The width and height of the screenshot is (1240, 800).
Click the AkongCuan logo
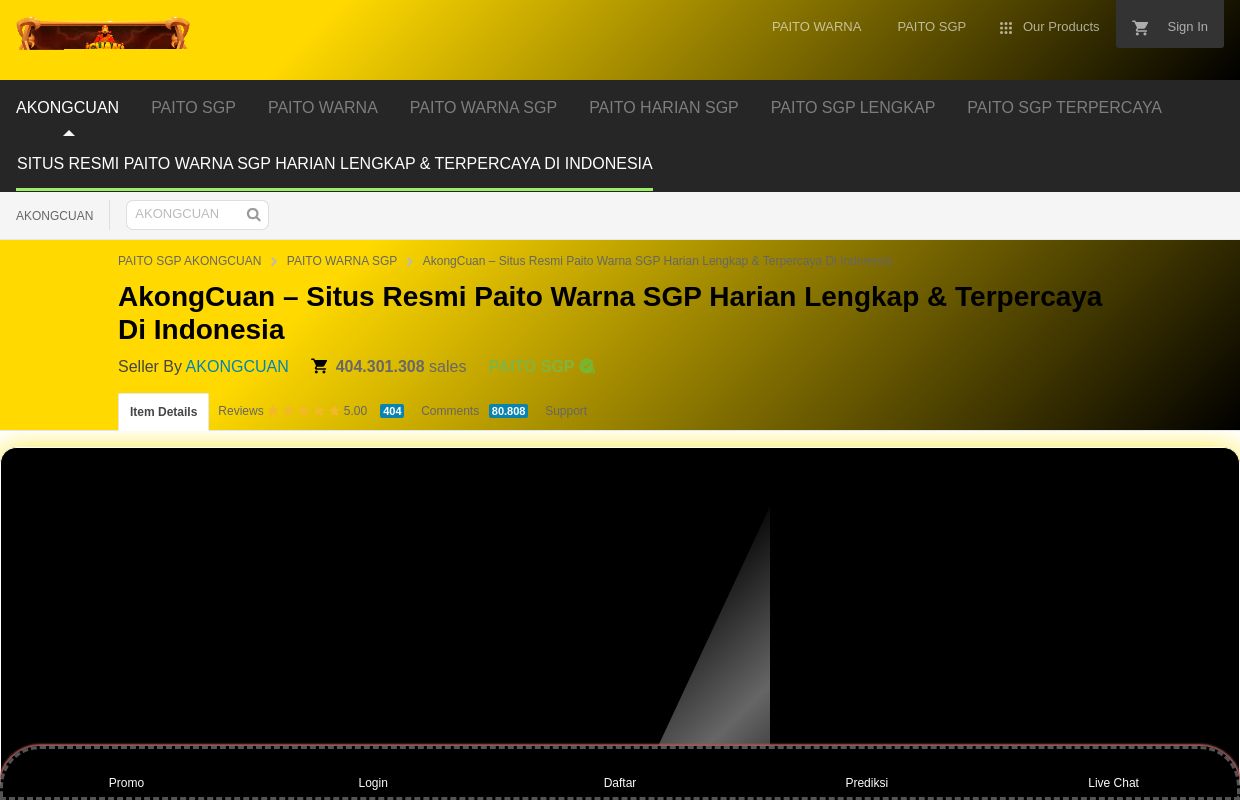pyautogui.click(x=103, y=33)
